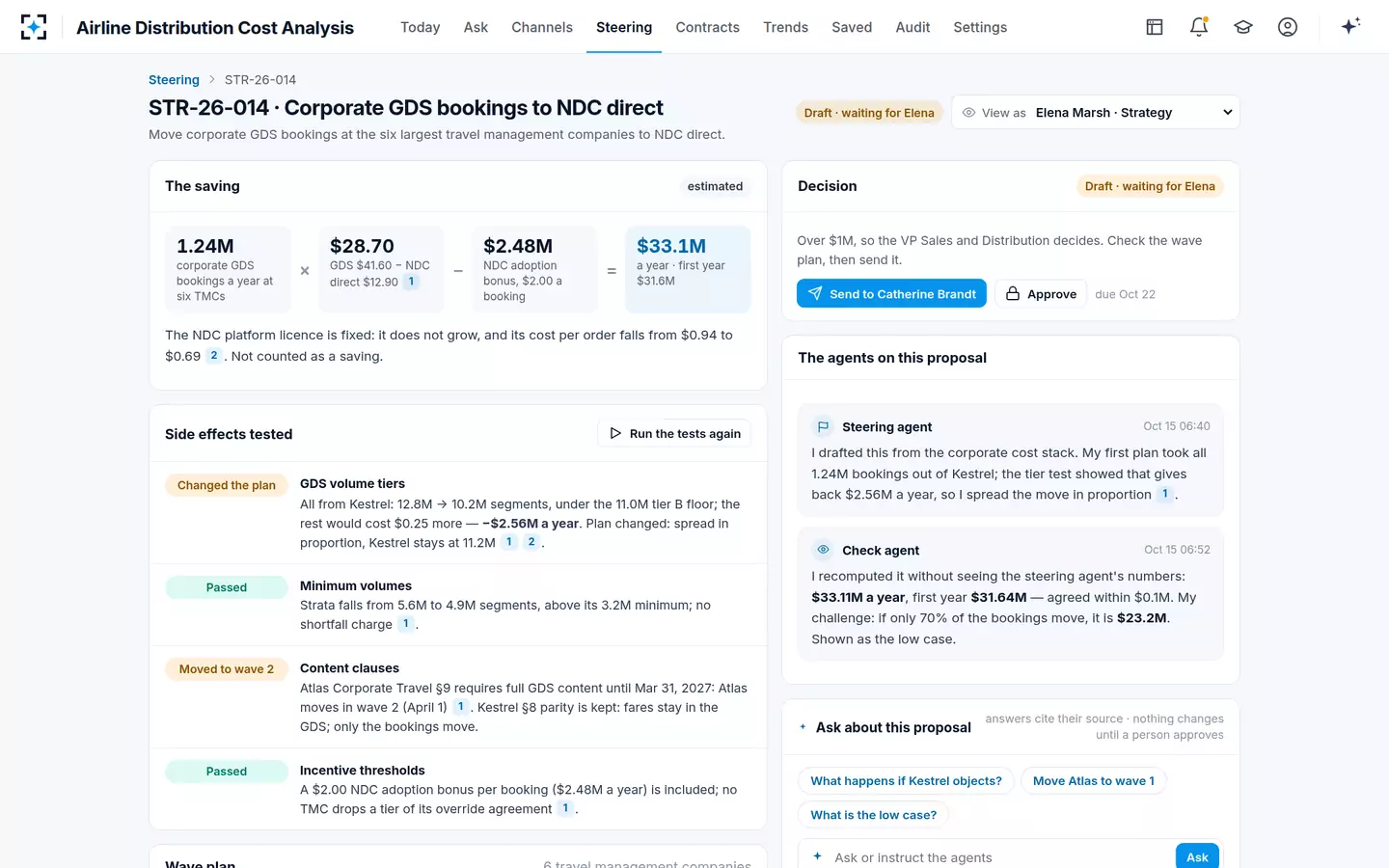
Task: Open citation 1 in GDS volume tiers
Action: pos(509,542)
